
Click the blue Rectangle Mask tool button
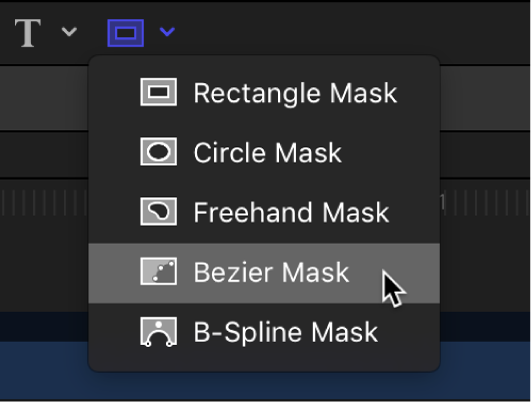(x=126, y=33)
